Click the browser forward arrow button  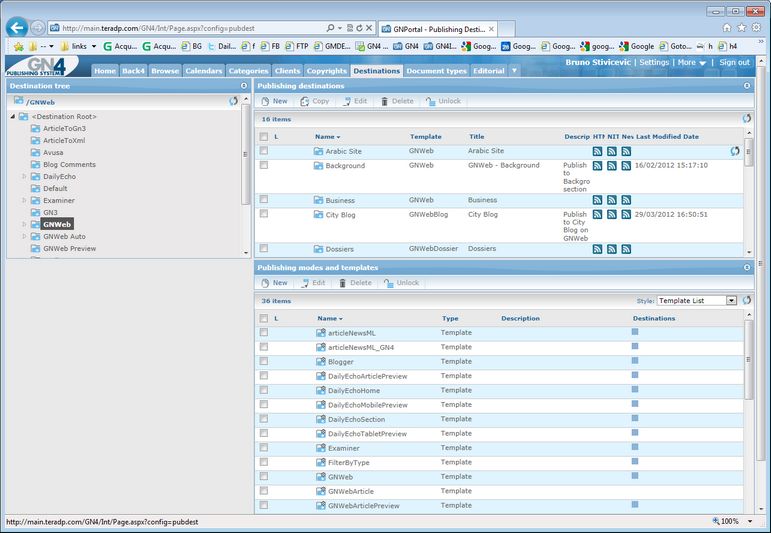37,28
